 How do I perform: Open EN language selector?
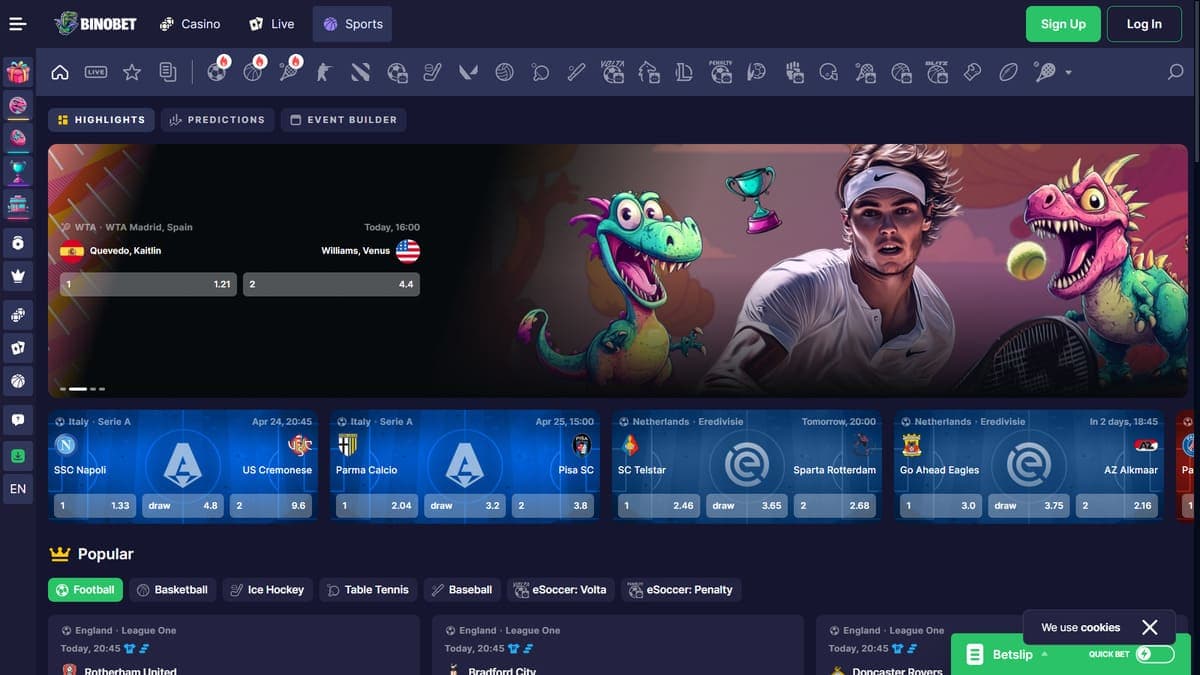[18, 489]
